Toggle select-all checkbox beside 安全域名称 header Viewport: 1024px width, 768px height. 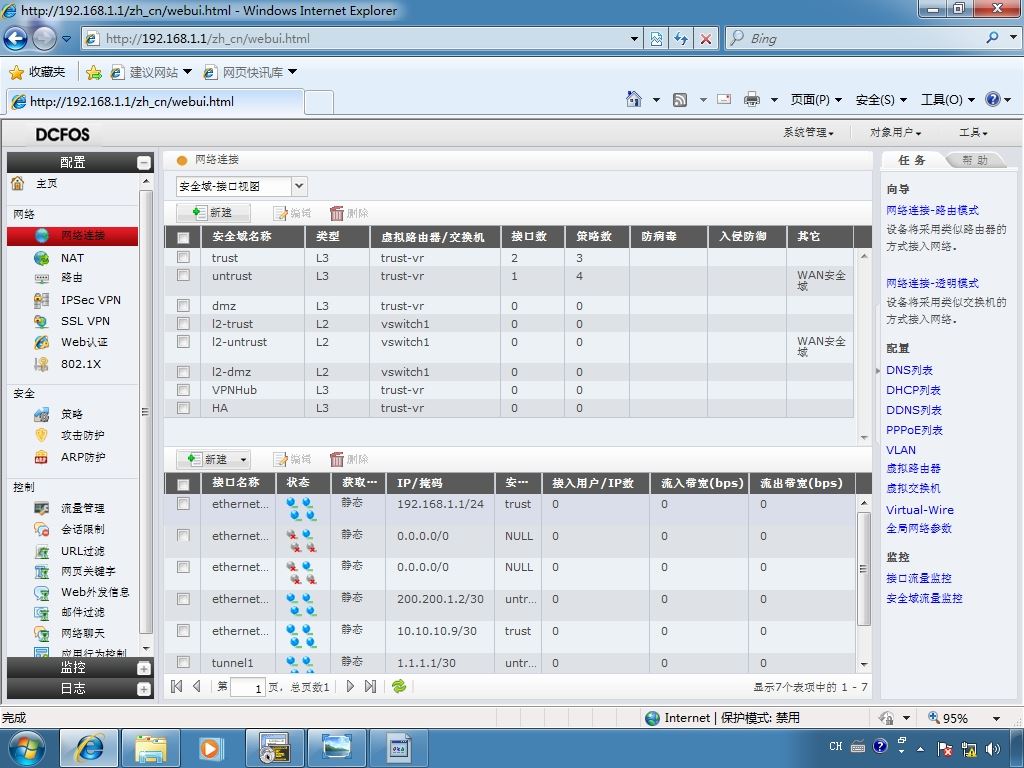(x=184, y=238)
